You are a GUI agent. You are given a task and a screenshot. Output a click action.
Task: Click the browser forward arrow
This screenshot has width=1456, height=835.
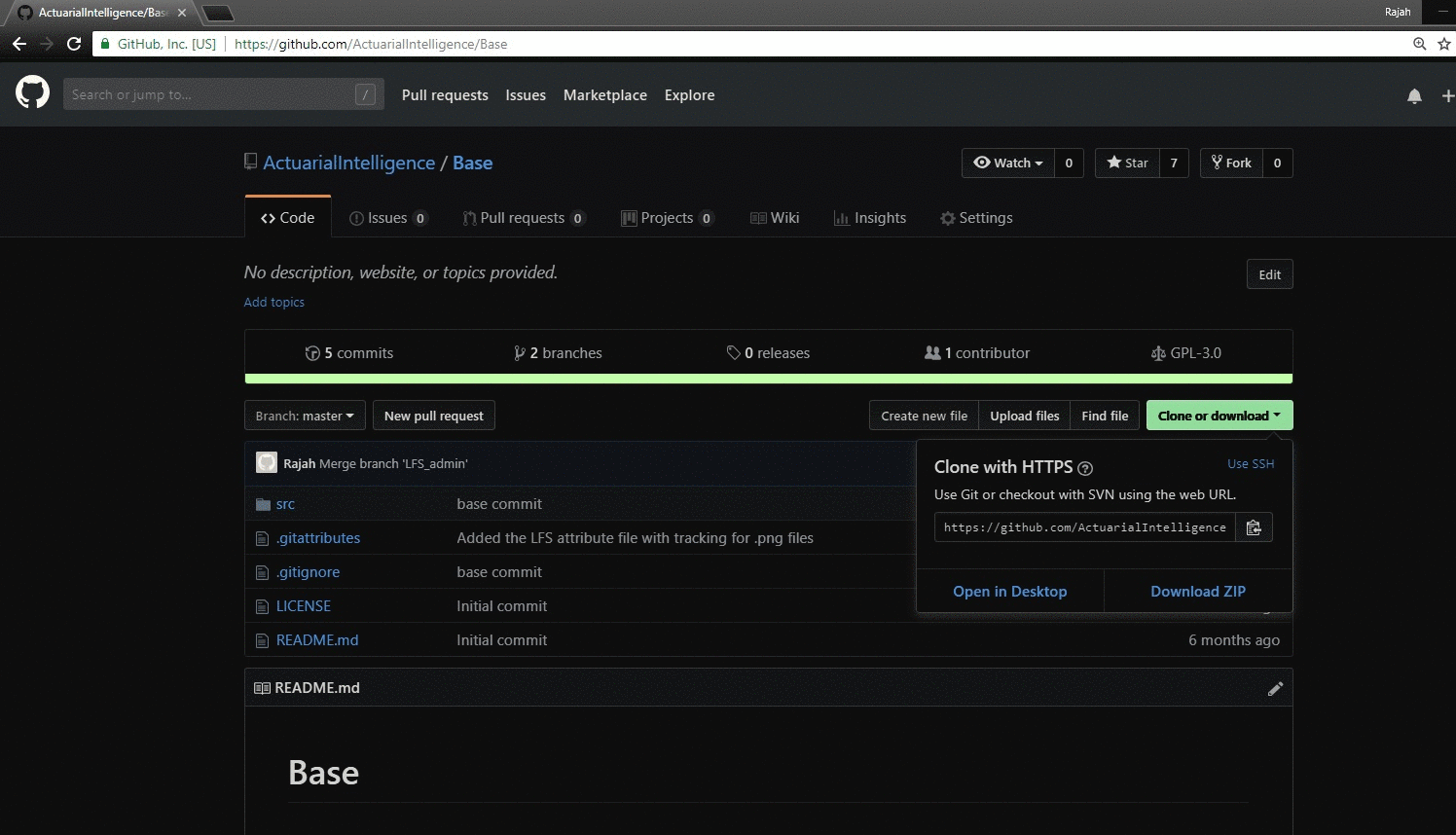click(47, 44)
